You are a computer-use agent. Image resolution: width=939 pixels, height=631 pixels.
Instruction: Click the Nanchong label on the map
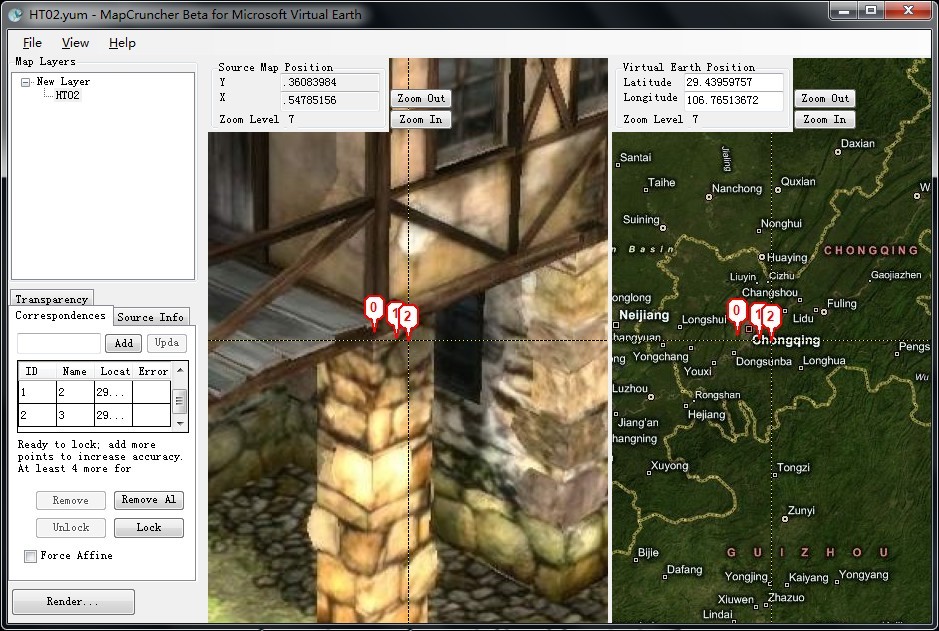pyautogui.click(x=737, y=189)
